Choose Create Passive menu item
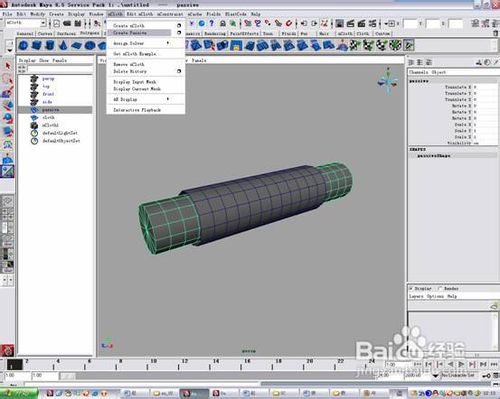500x399 pixels. 130,33
